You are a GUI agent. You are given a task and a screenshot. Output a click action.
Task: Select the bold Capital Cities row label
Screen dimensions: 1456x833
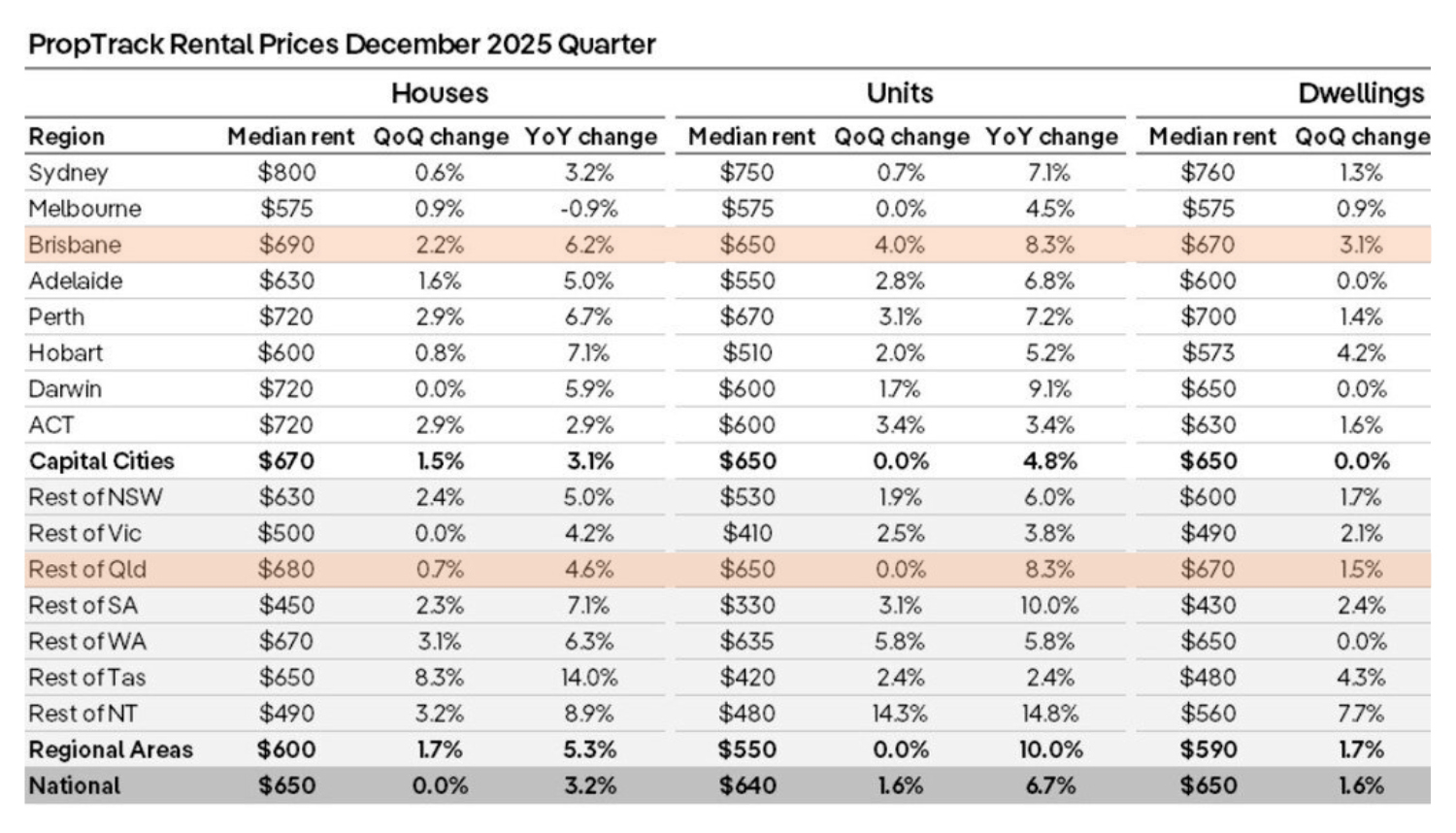point(101,461)
